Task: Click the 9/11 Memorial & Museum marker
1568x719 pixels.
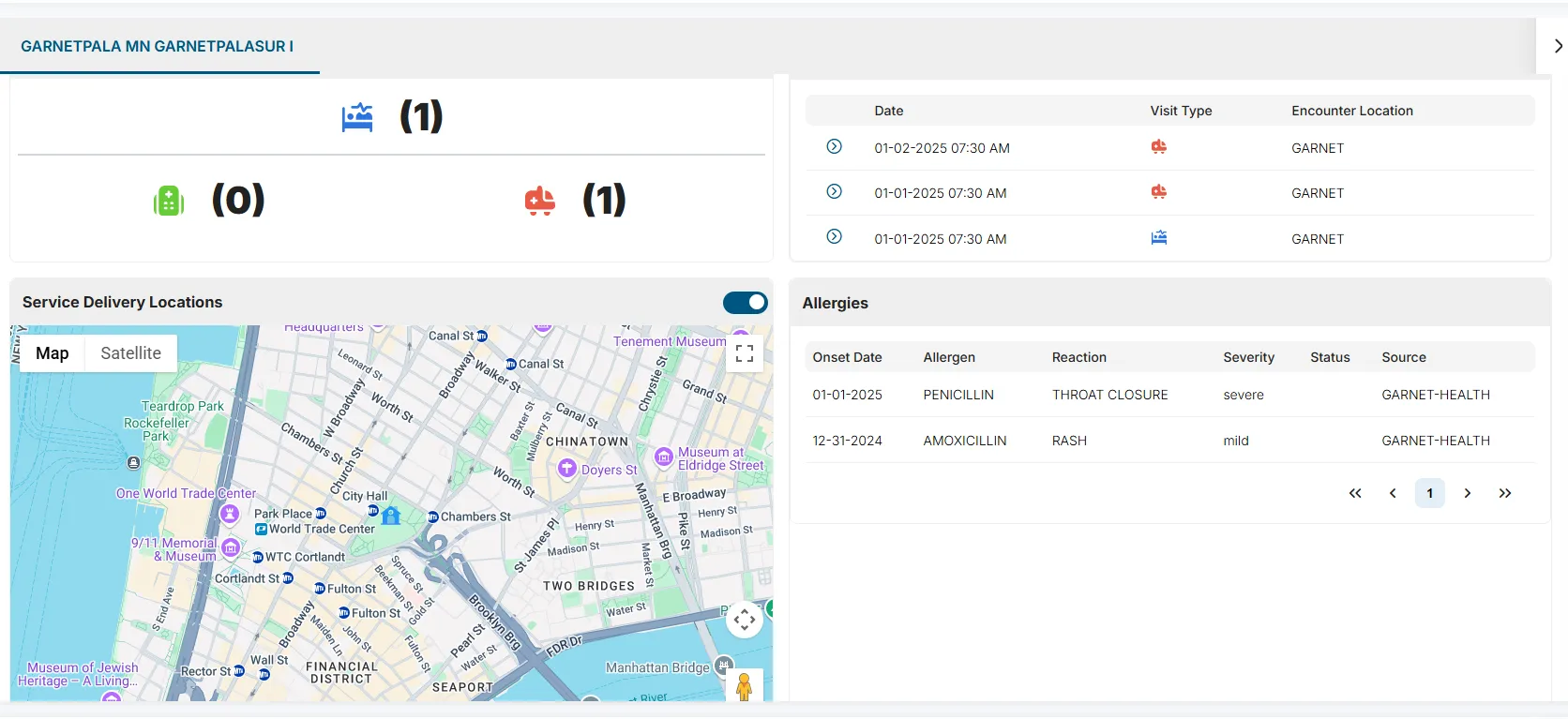Action: (231, 547)
